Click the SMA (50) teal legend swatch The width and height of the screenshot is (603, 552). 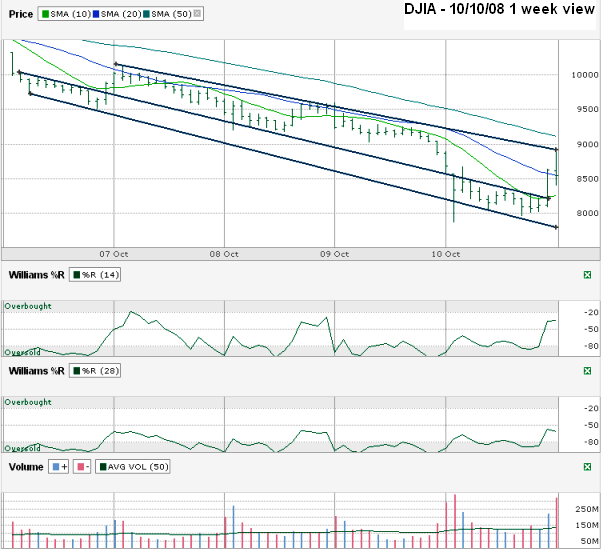click(147, 14)
